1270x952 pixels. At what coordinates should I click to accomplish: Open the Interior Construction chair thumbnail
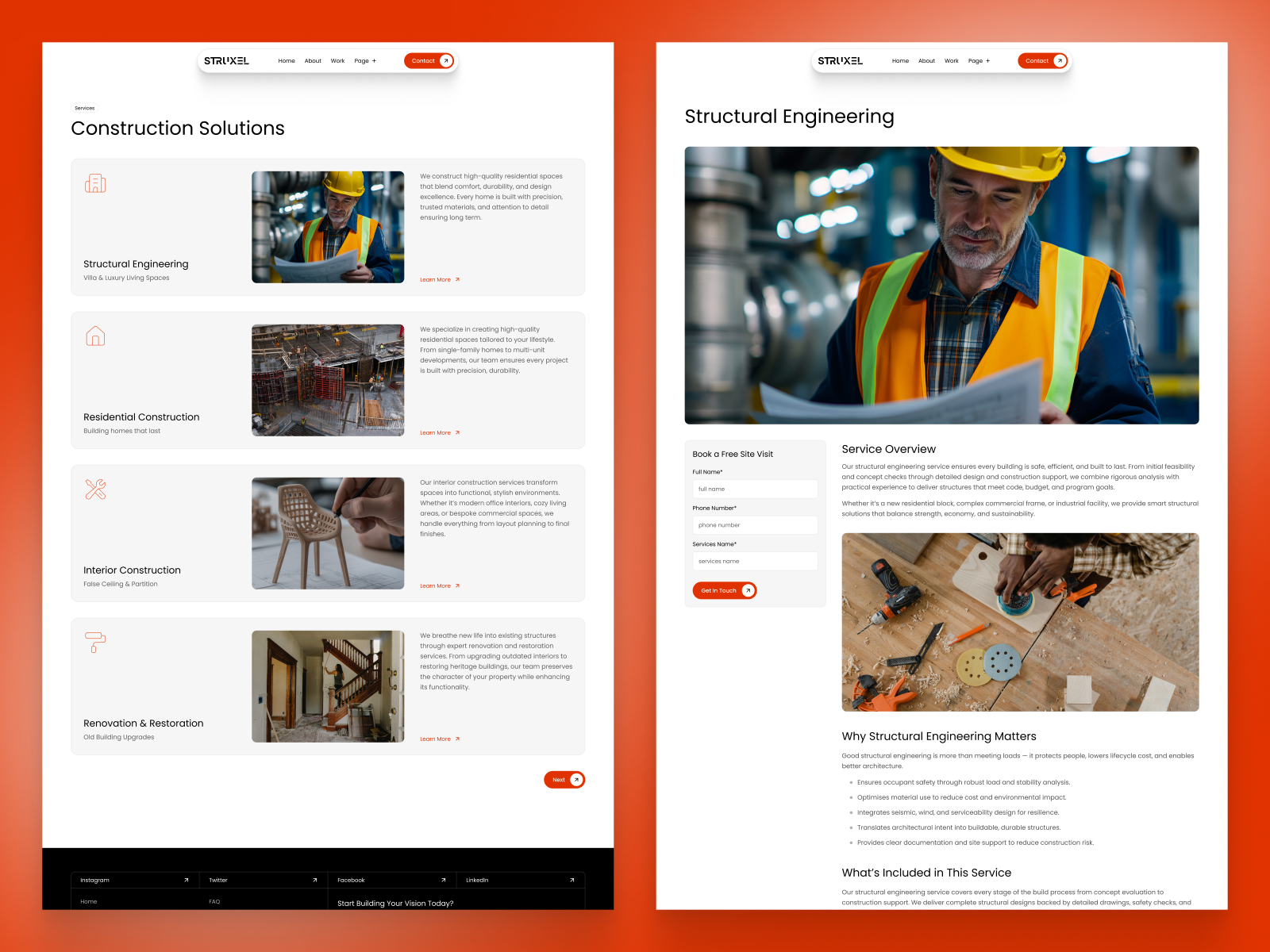(328, 533)
